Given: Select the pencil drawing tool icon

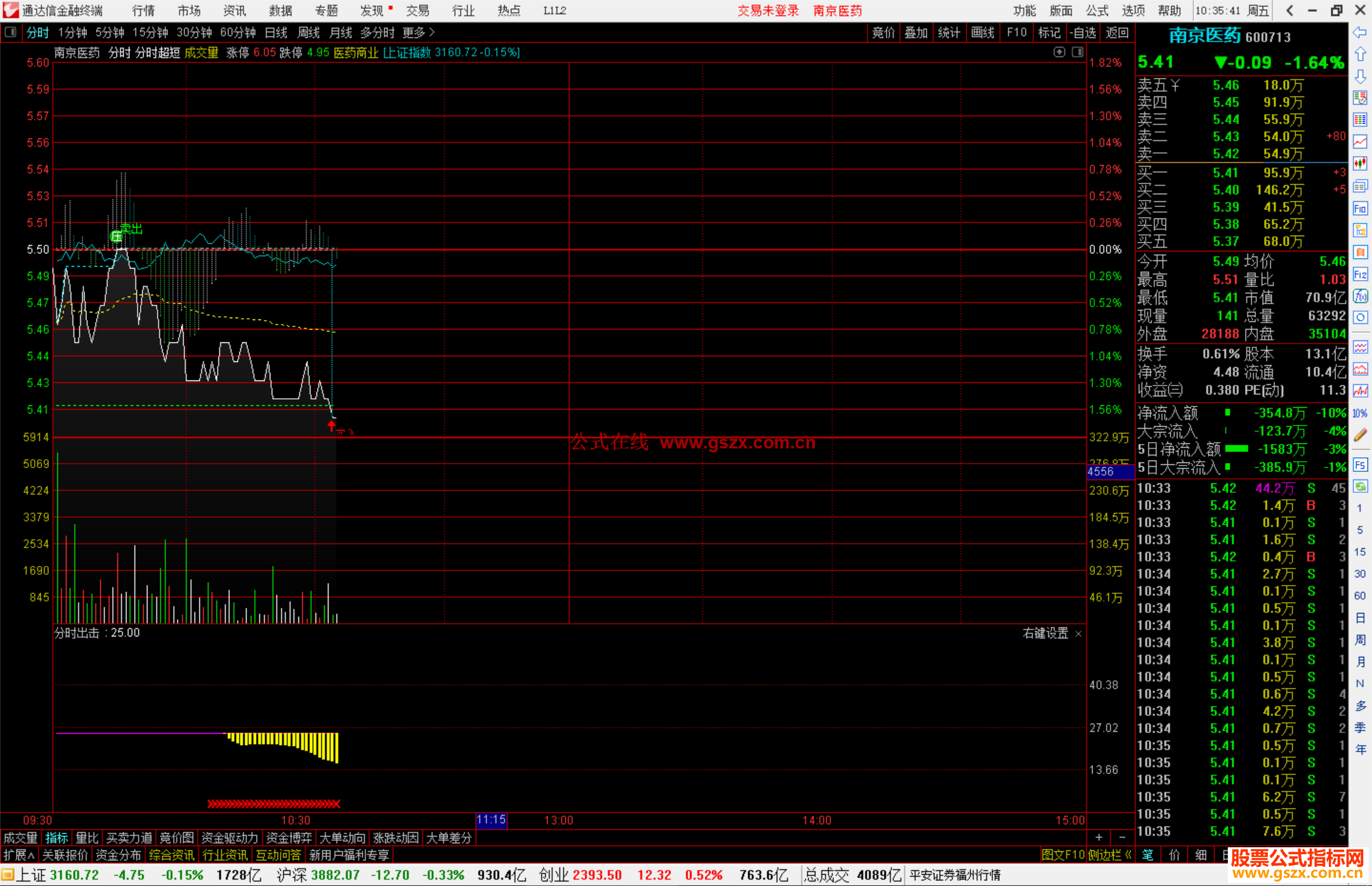Looking at the screenshot, I should (x=1360, y=435).
